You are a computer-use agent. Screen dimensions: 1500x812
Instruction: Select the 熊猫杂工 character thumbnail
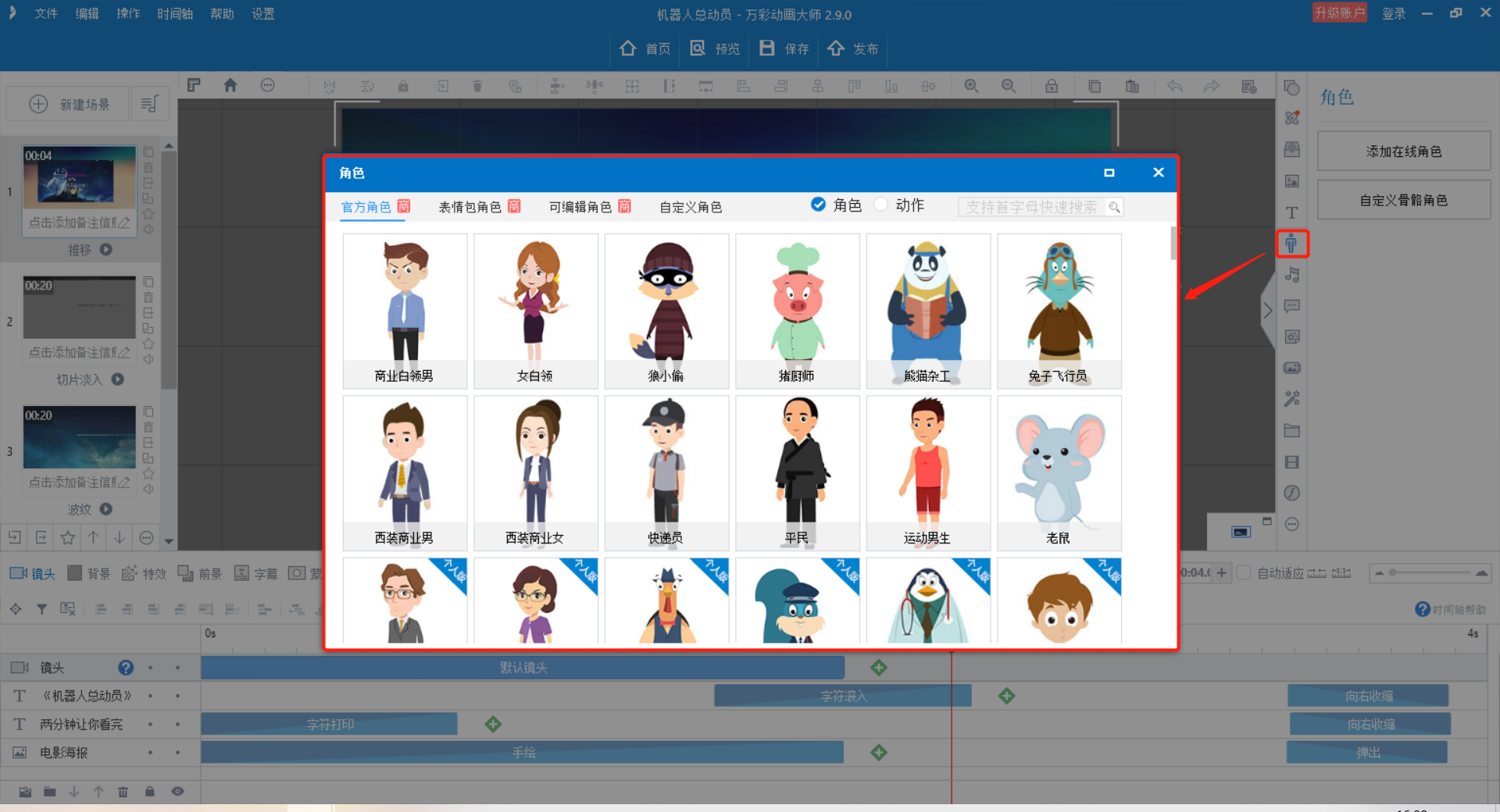coord(928,311)
